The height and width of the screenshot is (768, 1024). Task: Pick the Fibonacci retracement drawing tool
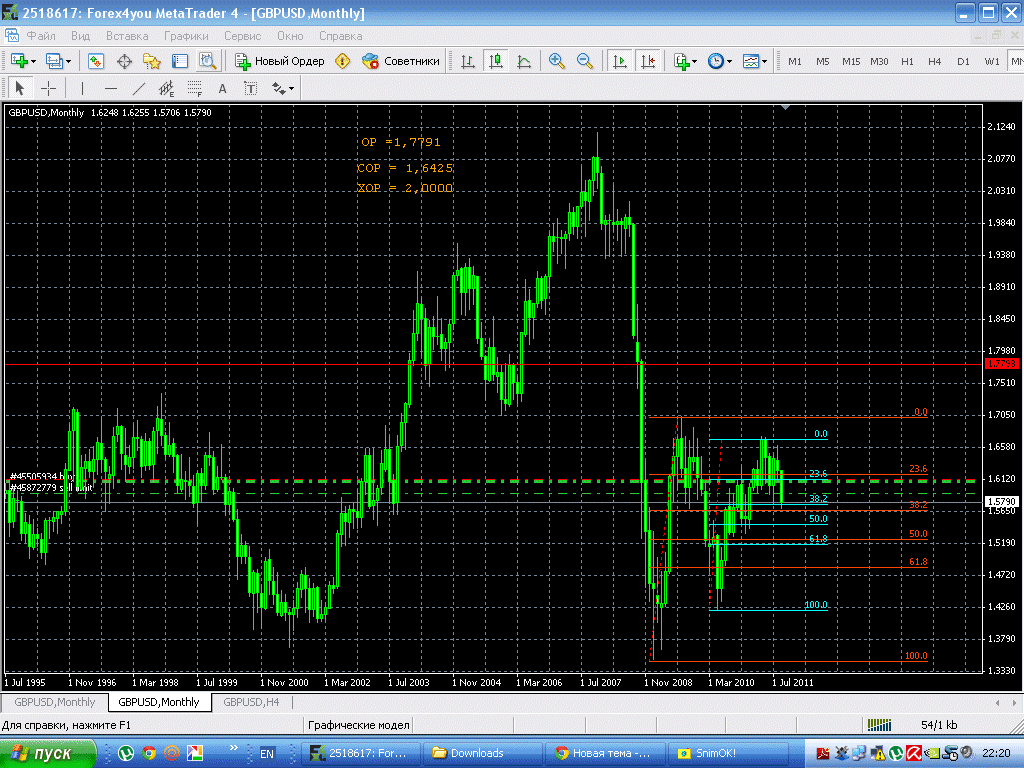click(x=195, y=88)
